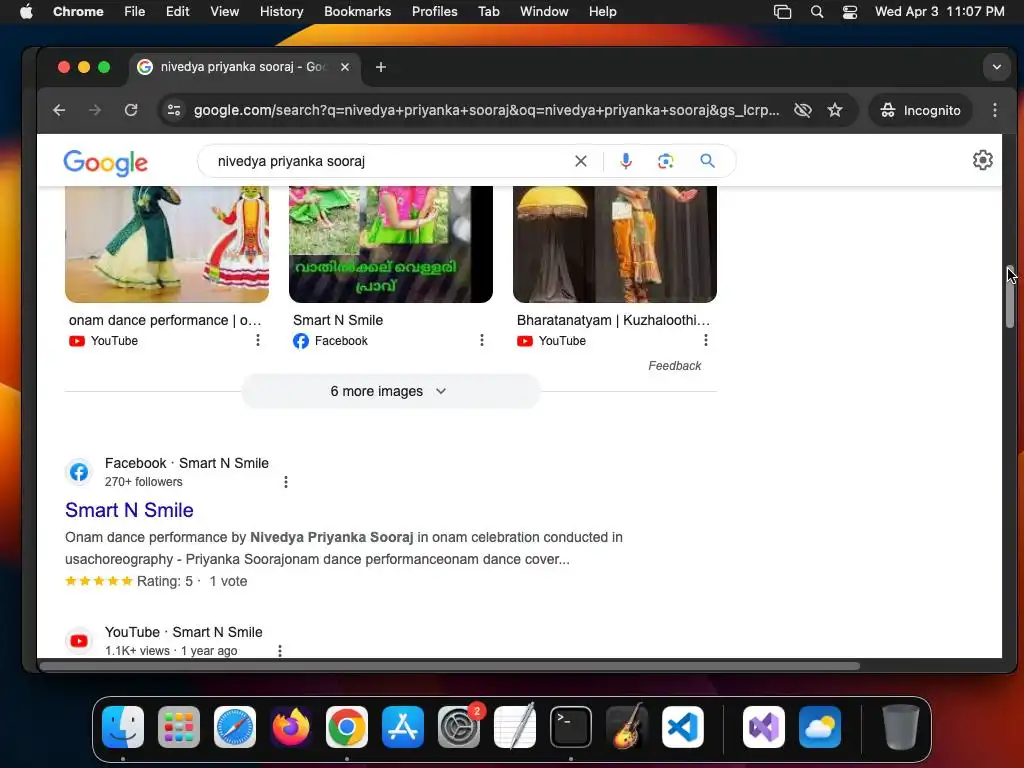
Task: Open a new tab with plus button
Action: pos(381,67)
